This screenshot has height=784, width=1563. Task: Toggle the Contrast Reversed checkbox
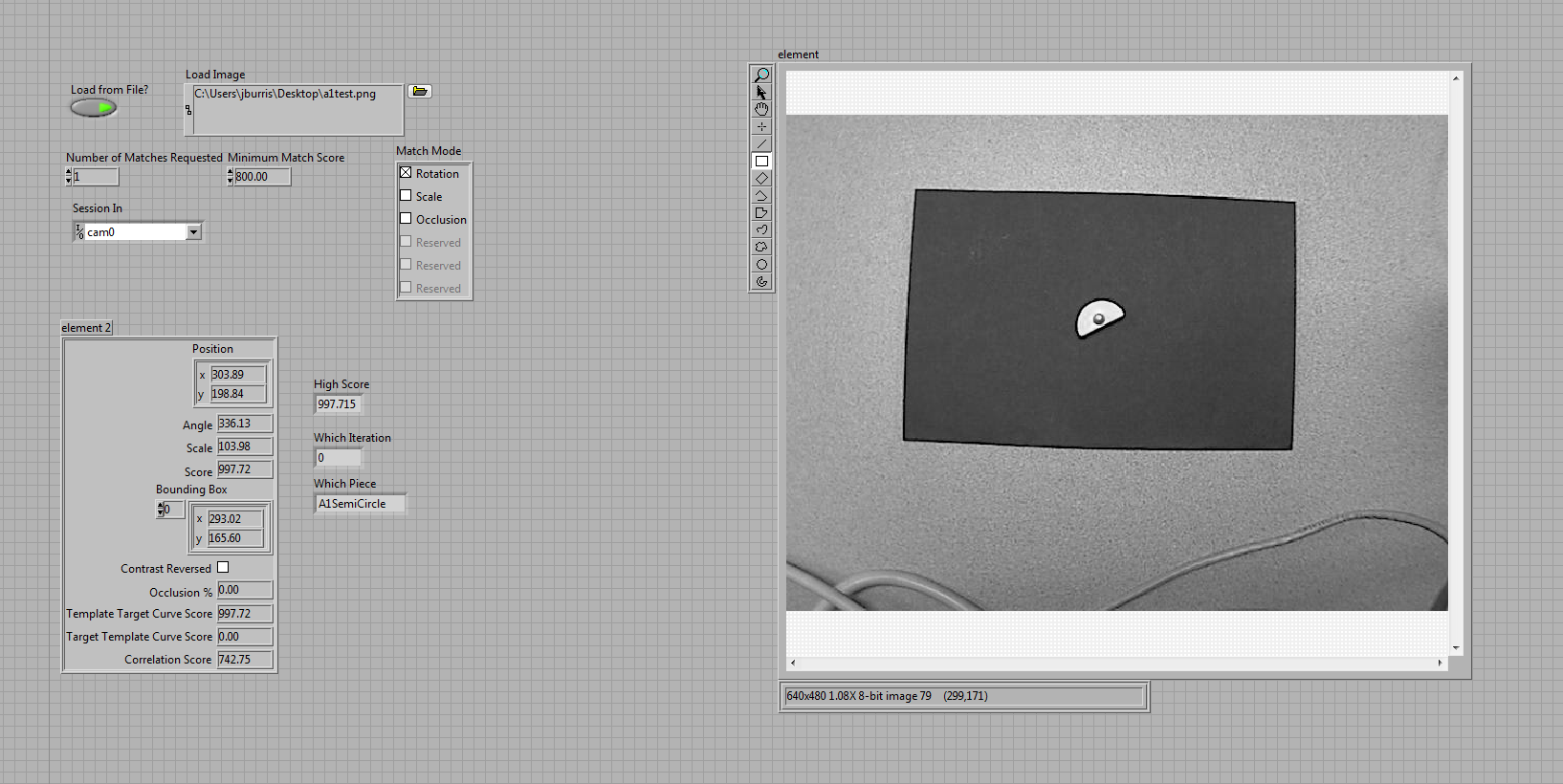tap(223, 568)
